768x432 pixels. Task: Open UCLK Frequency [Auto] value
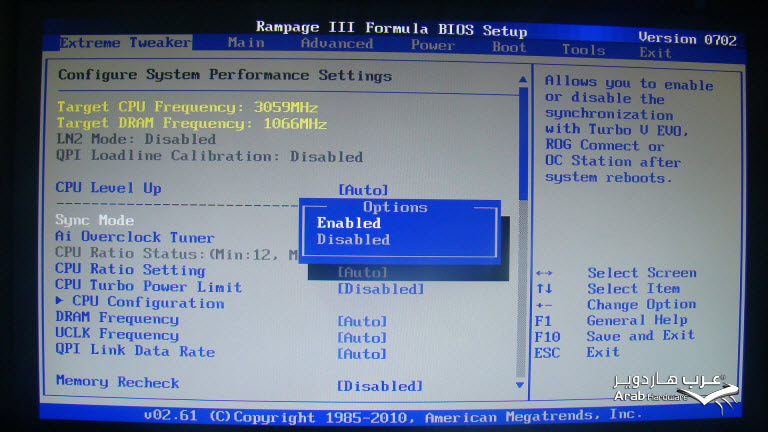[362, 337]
